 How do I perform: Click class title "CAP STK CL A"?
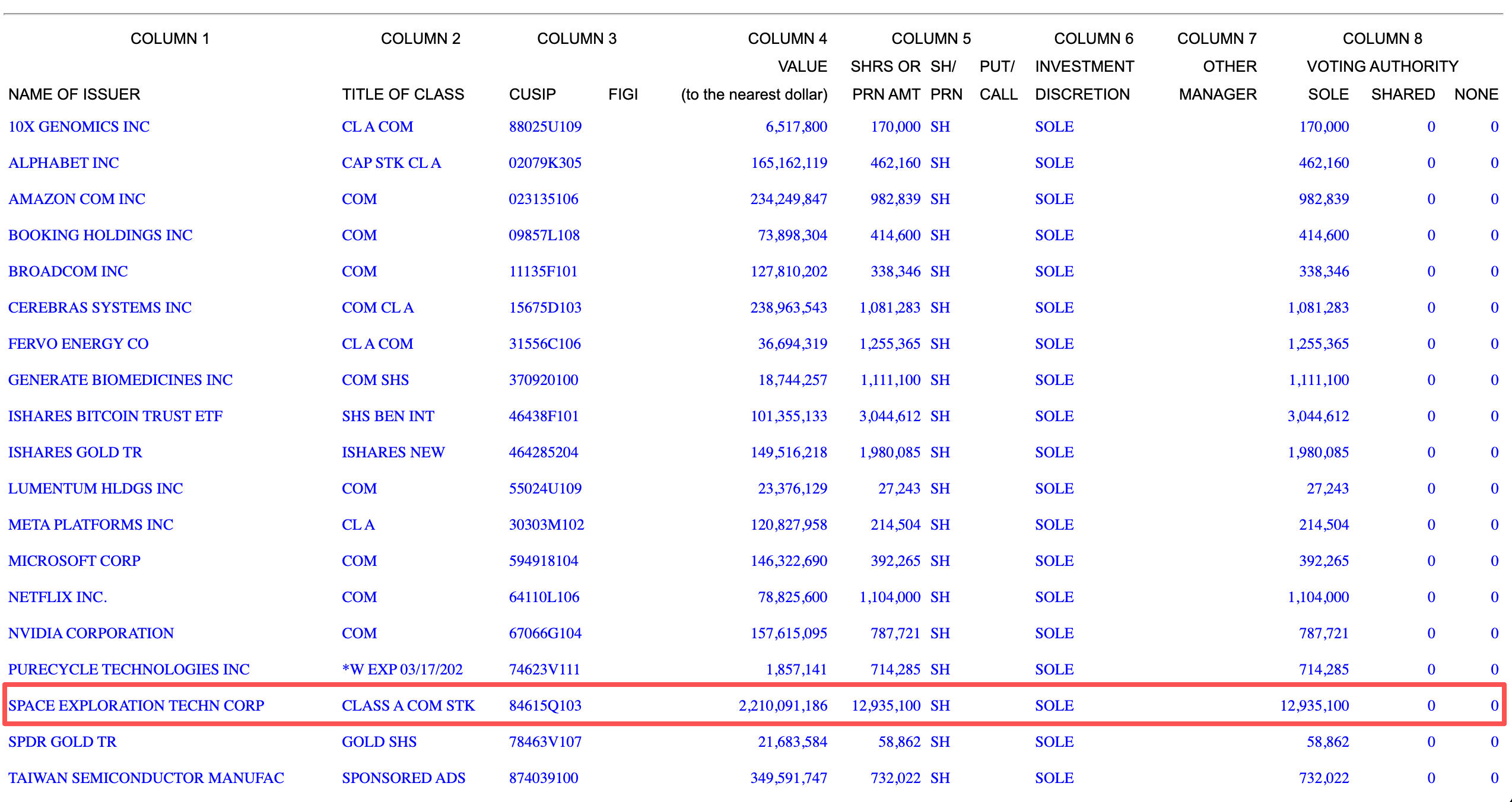point(392,163)
